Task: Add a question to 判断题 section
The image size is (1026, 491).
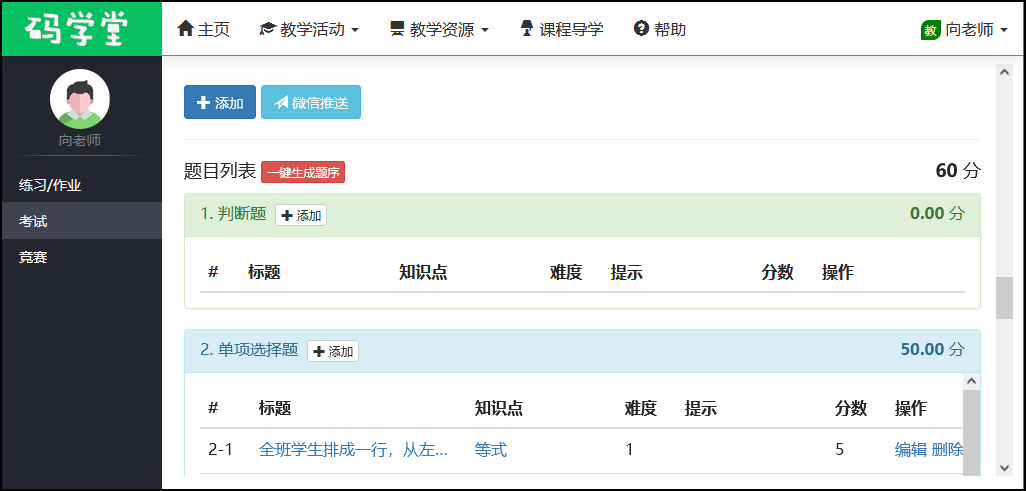Action: point(301,215)
